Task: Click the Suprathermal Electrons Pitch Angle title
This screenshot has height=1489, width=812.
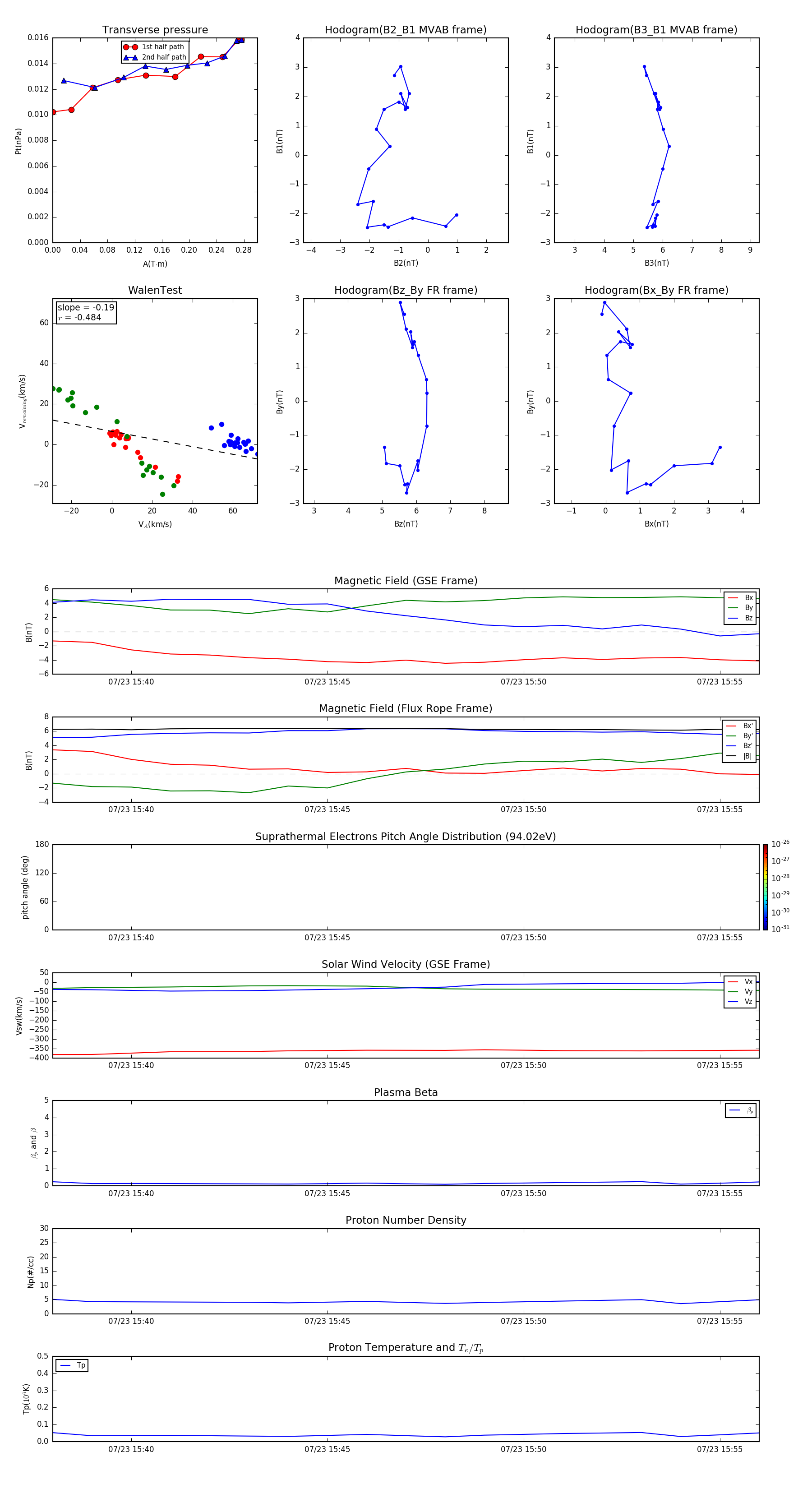Action: point(406,837)
